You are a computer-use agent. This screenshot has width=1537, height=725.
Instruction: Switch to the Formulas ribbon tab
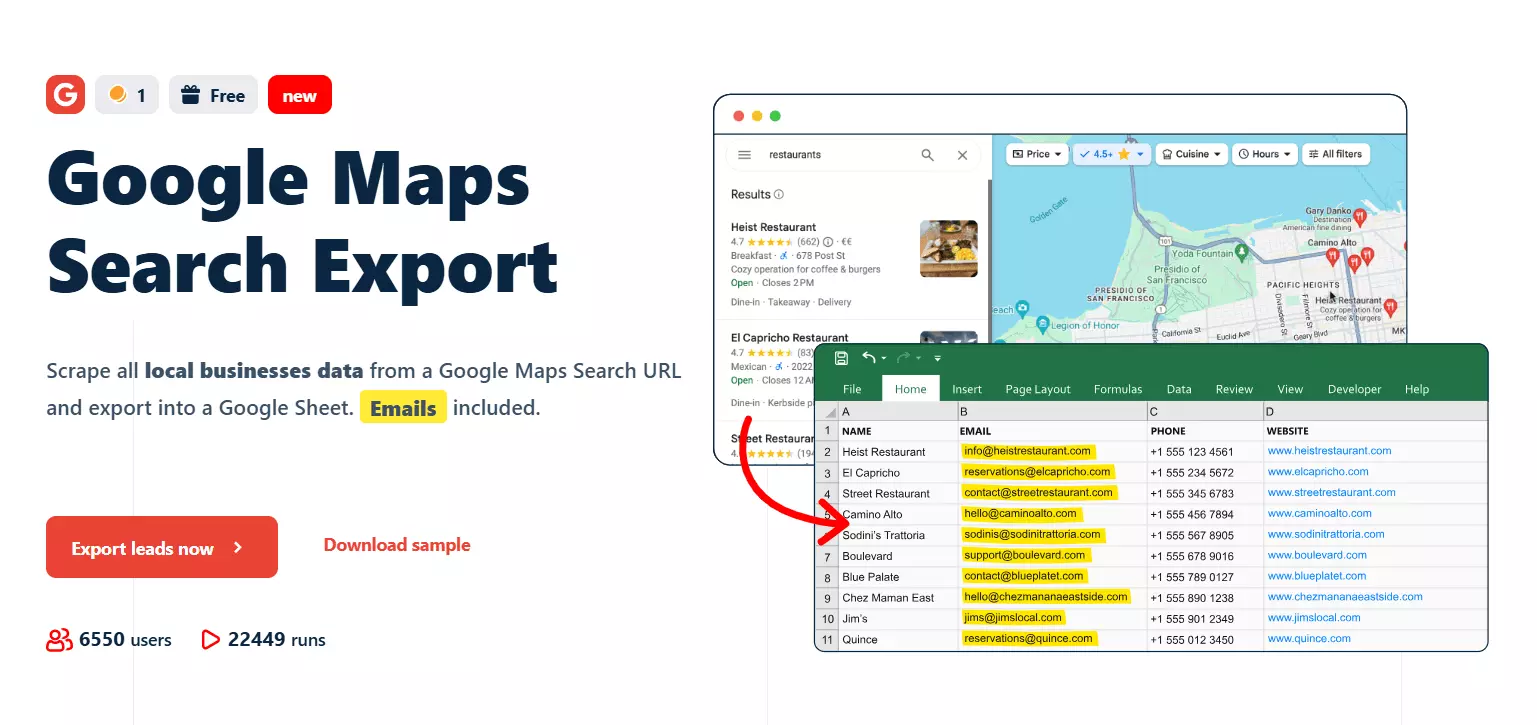1118,389
